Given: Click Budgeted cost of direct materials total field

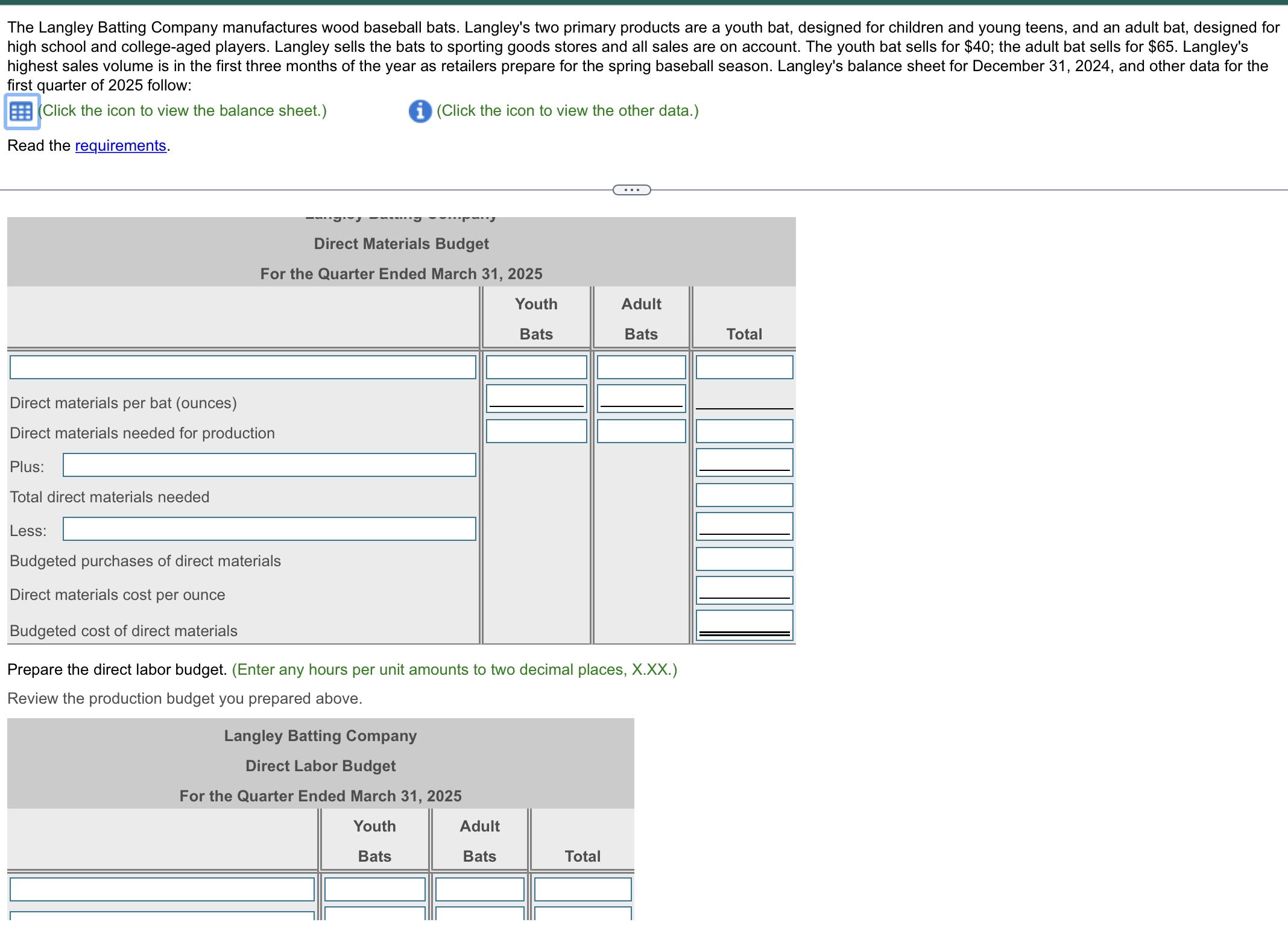Looking at the screenshot, I should [x=743, y=625].
